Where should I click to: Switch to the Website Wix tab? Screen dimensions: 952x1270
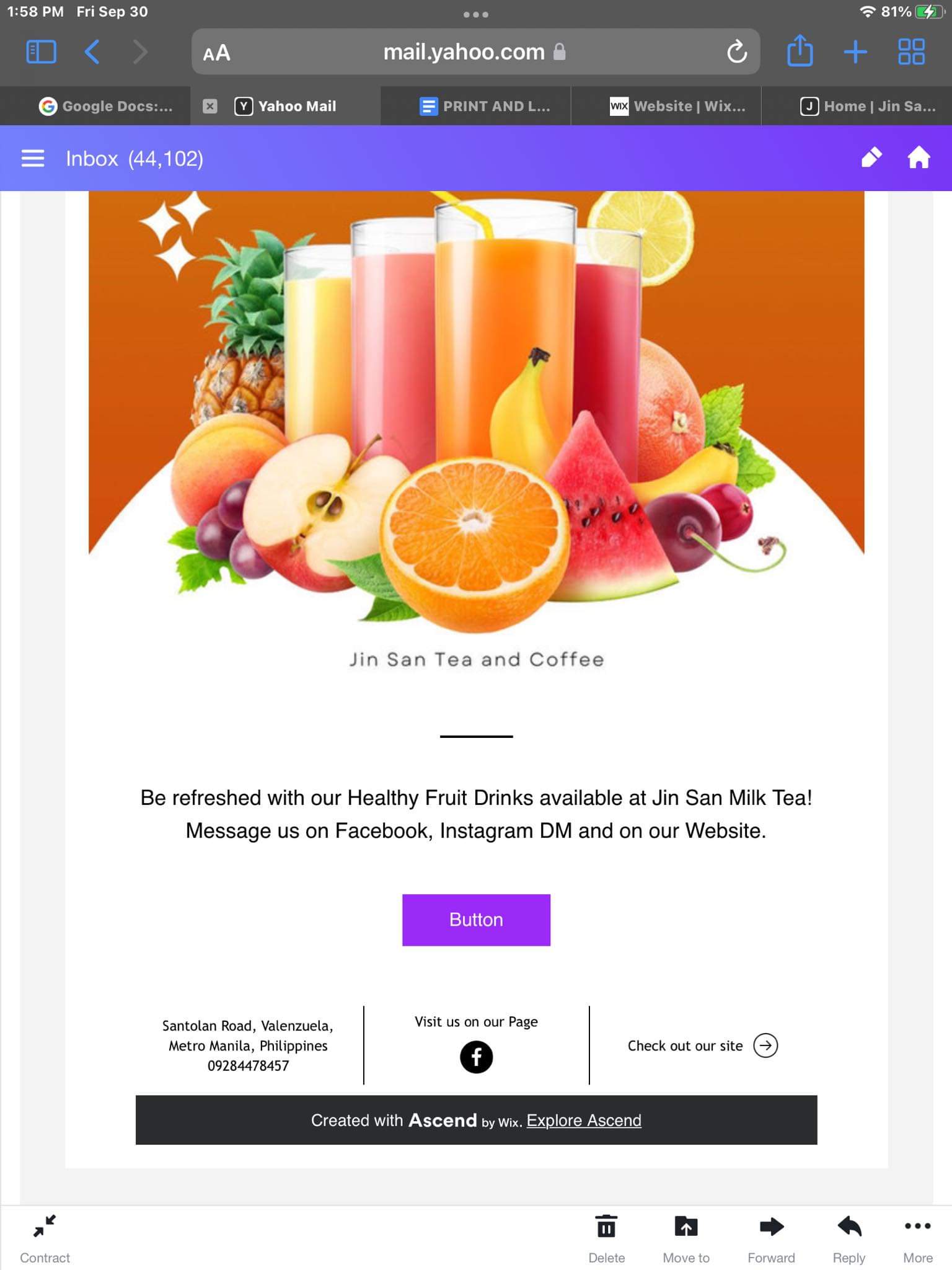pos(677,106)
